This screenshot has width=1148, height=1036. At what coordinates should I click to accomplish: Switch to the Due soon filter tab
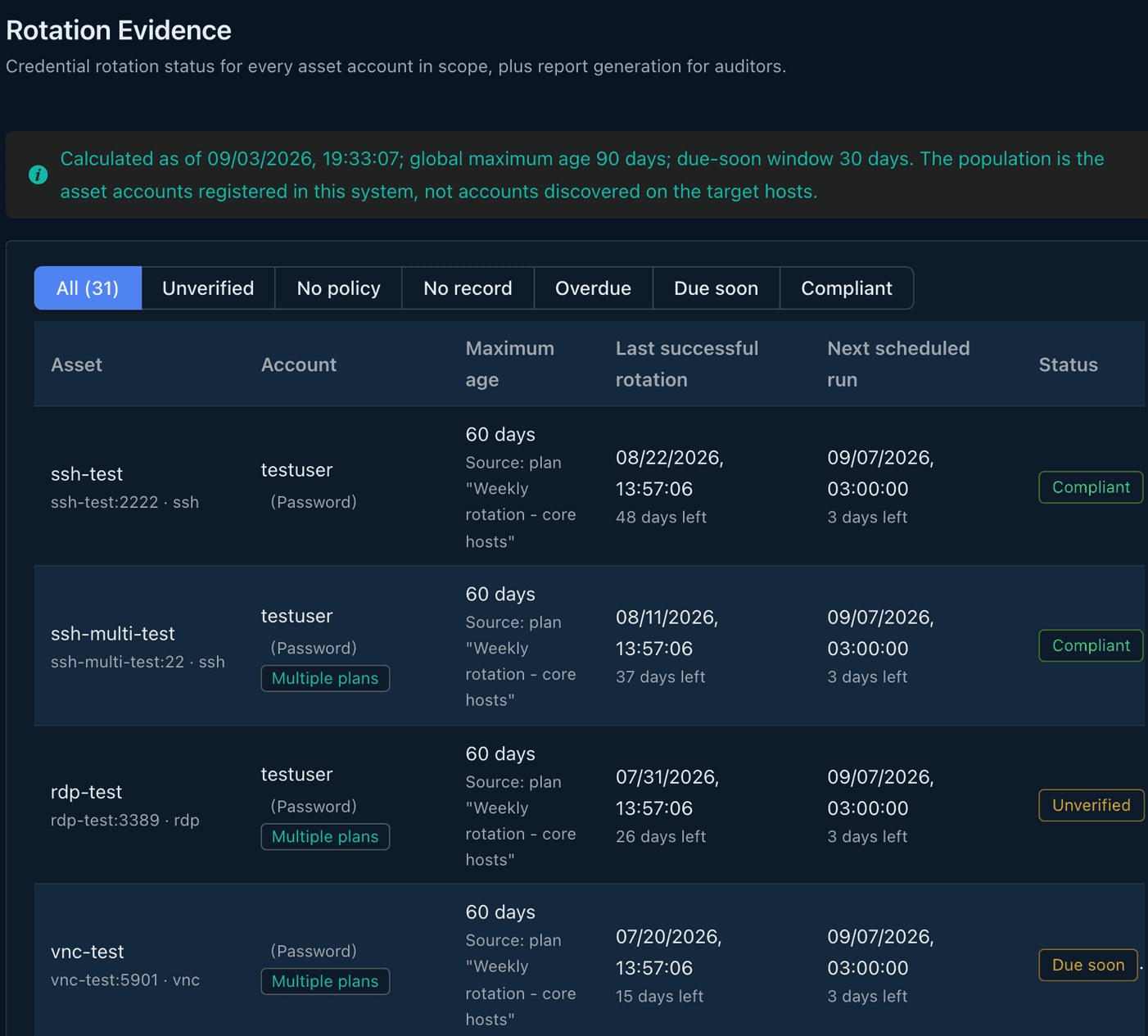pos(716,288)
